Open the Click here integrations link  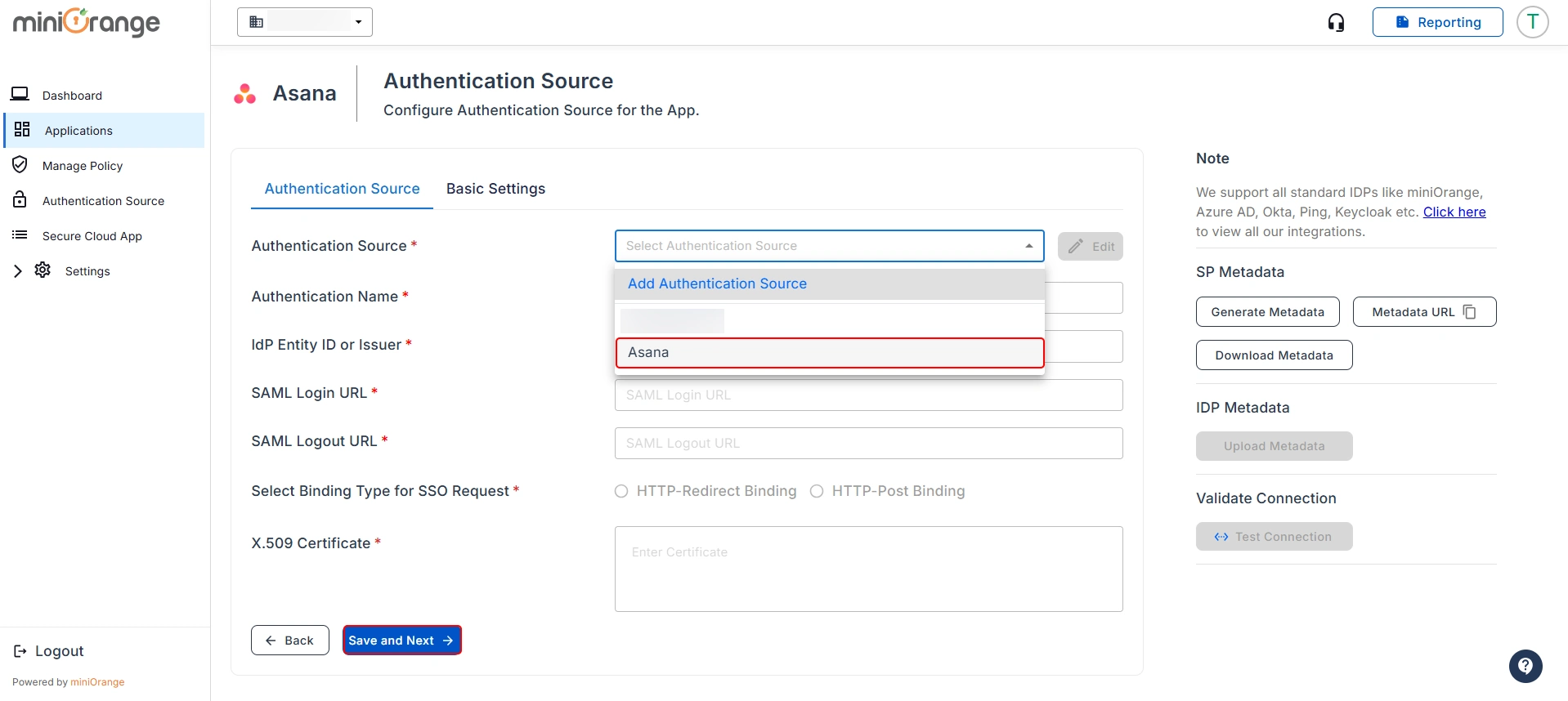tap(1454, 212)
